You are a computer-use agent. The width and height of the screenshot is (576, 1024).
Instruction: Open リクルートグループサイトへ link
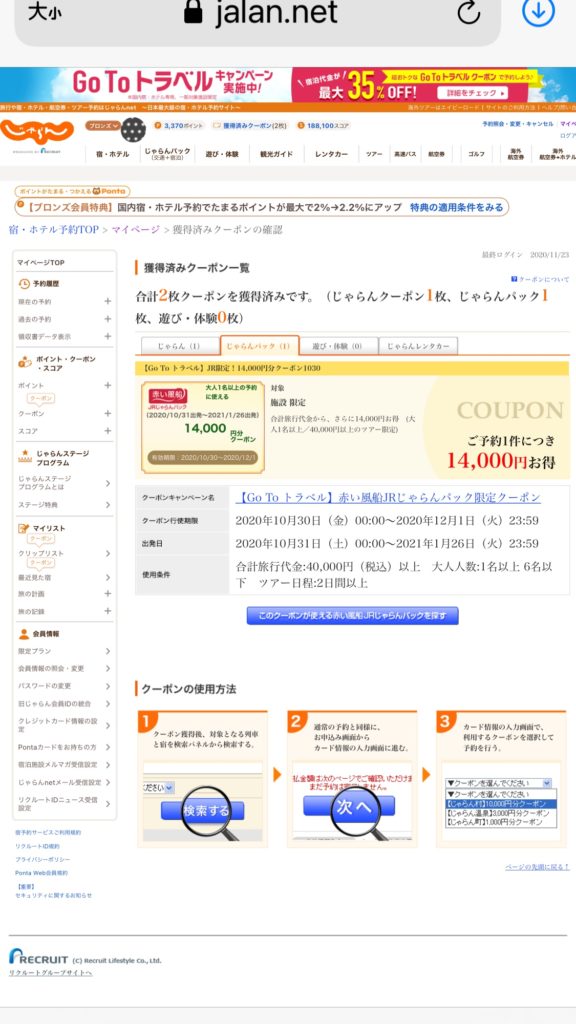tap(50, 973)
